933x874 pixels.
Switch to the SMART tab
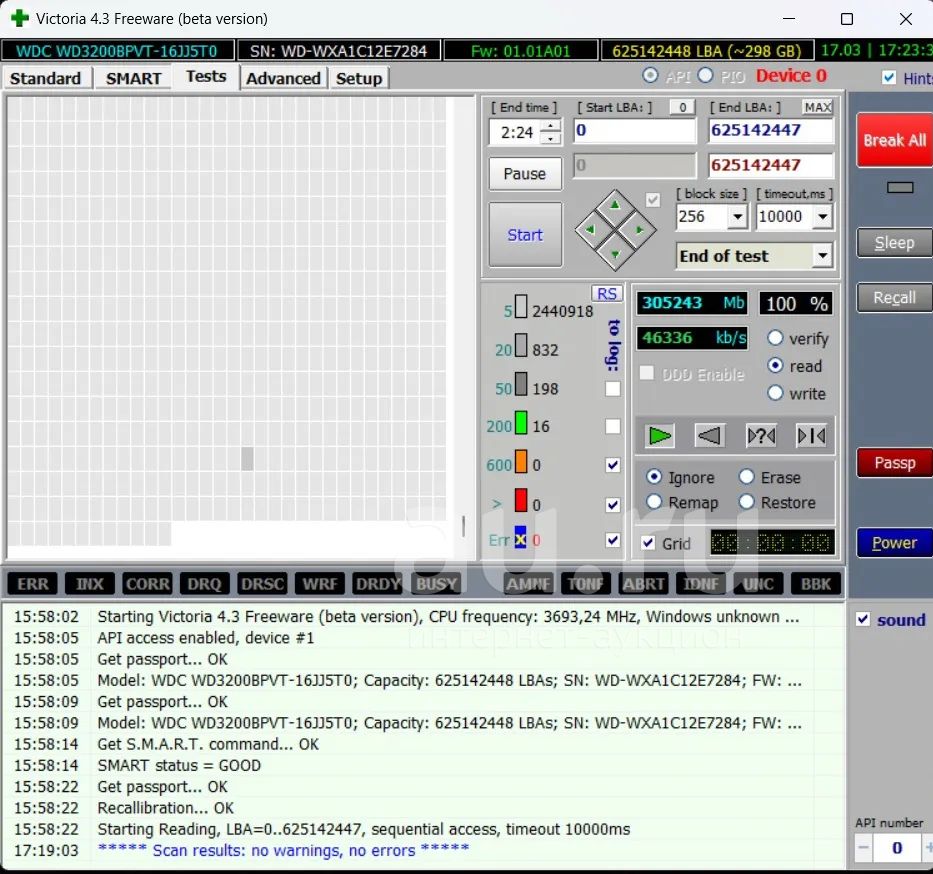coord(133,79)
